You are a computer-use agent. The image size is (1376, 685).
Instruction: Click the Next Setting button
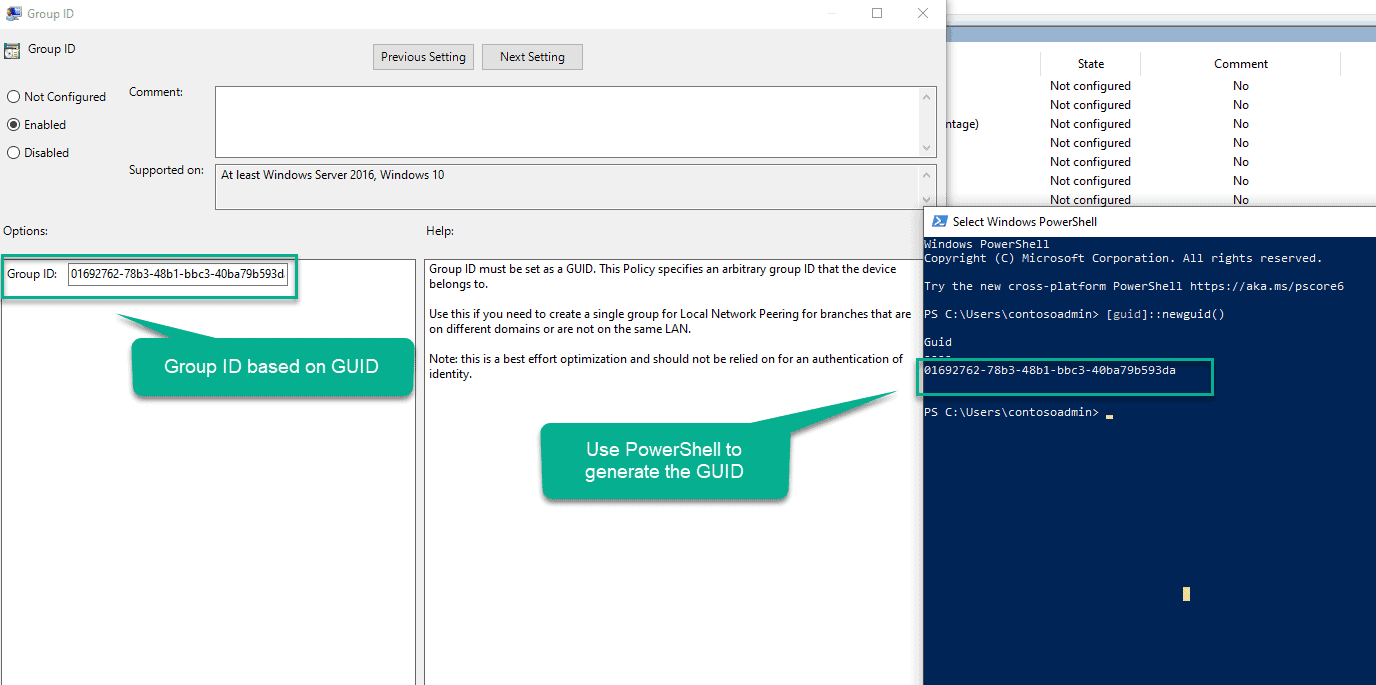pos(532,57)
